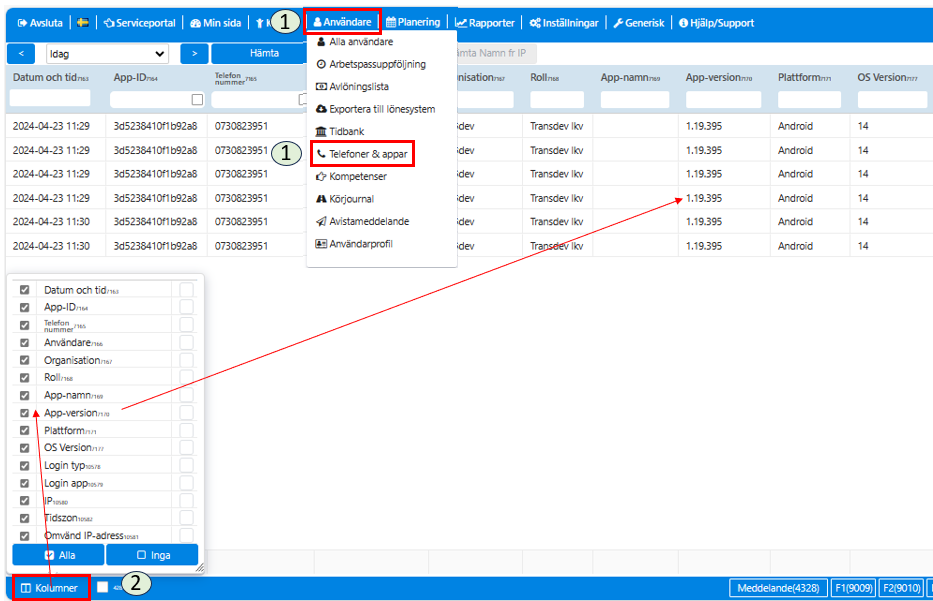Viewport: 933px width, 601px height.
Task: Uncheck Telefon nummer column checkbox
Action: (x=24, y=325)
